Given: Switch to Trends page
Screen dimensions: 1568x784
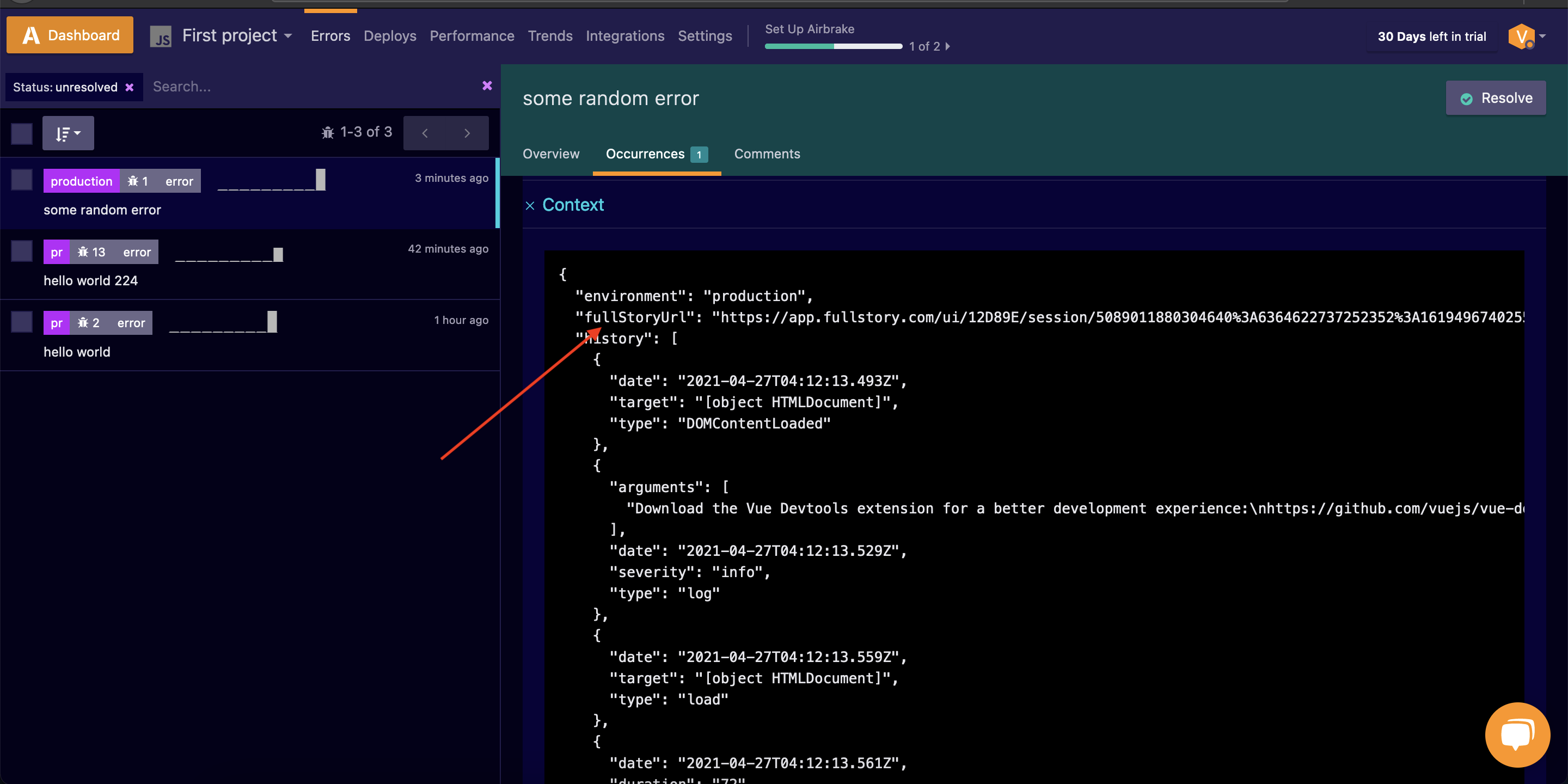Looking at the screenshot, I should coord(550,36).
